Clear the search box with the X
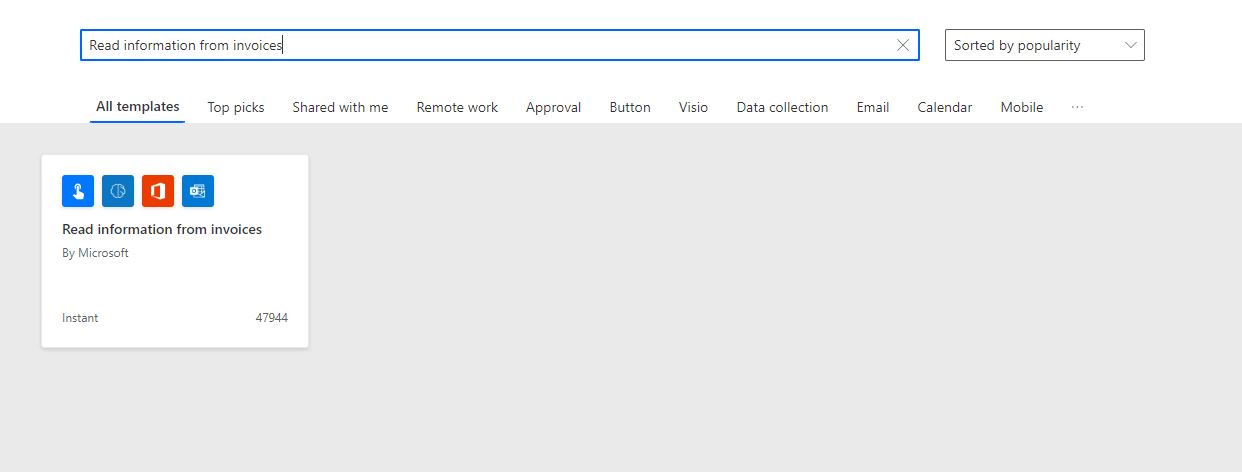The width and height of the screenshot is (1242, 472). 903,45
